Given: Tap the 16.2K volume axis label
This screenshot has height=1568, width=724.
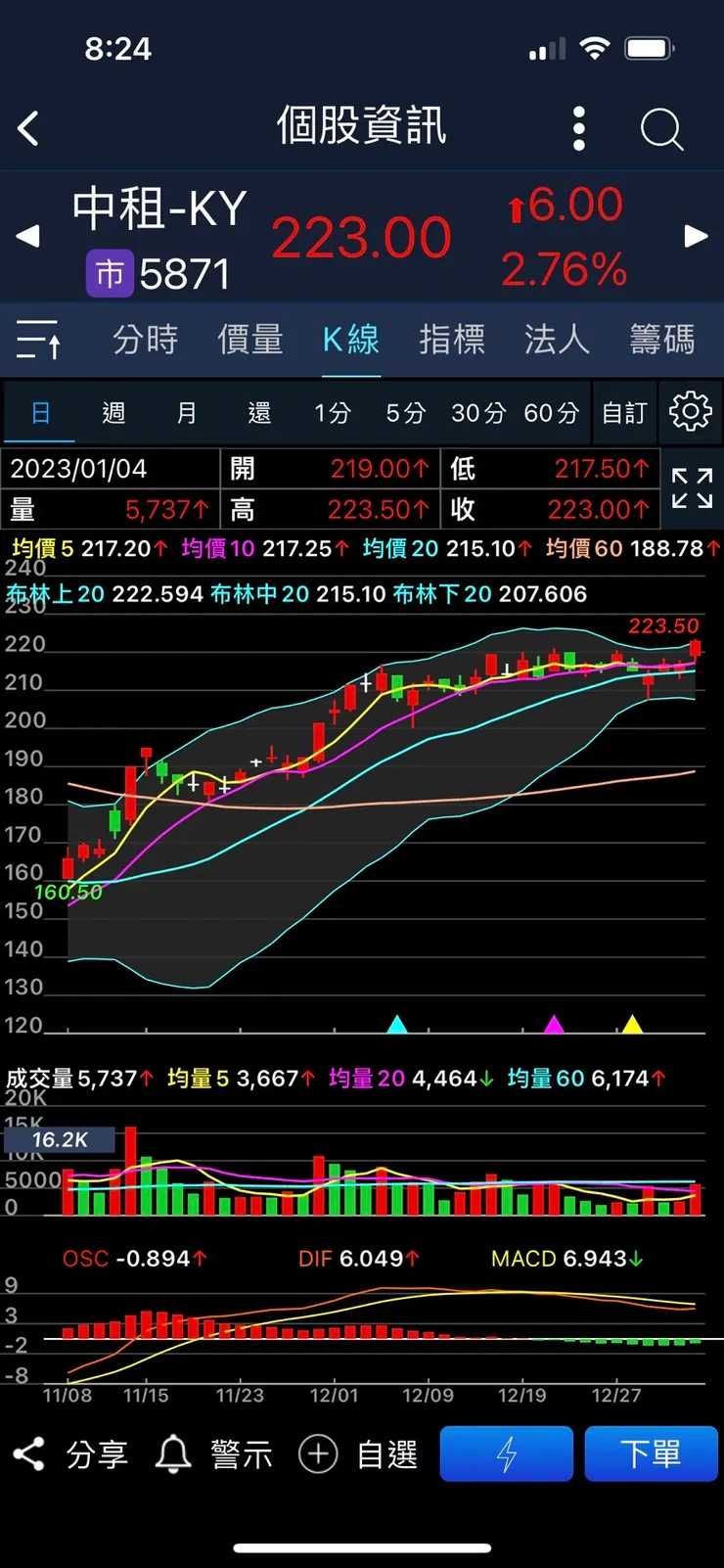Looking at the screenshot, I should coord(60,1139).
